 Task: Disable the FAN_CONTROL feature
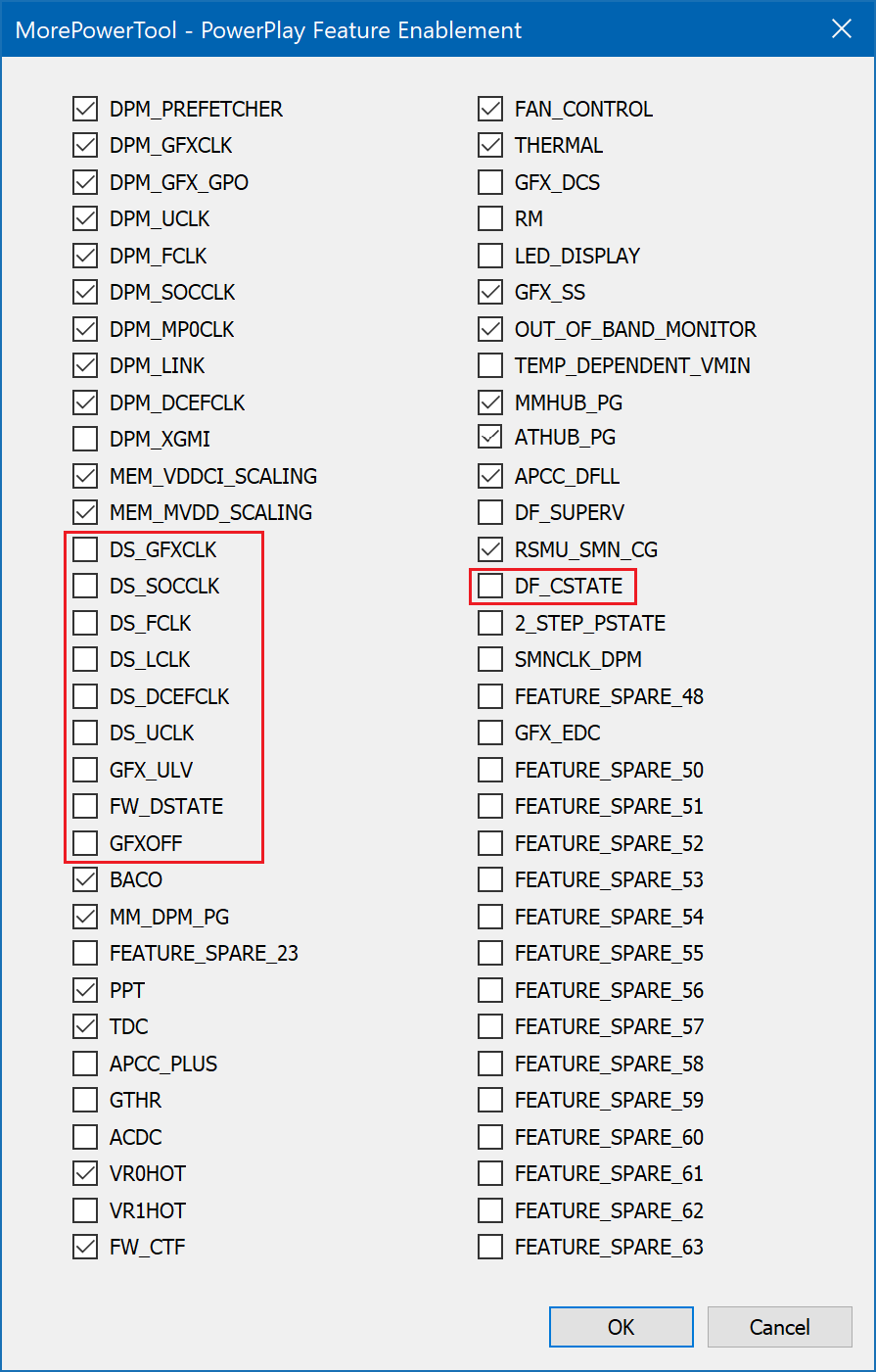coord(490,109)
